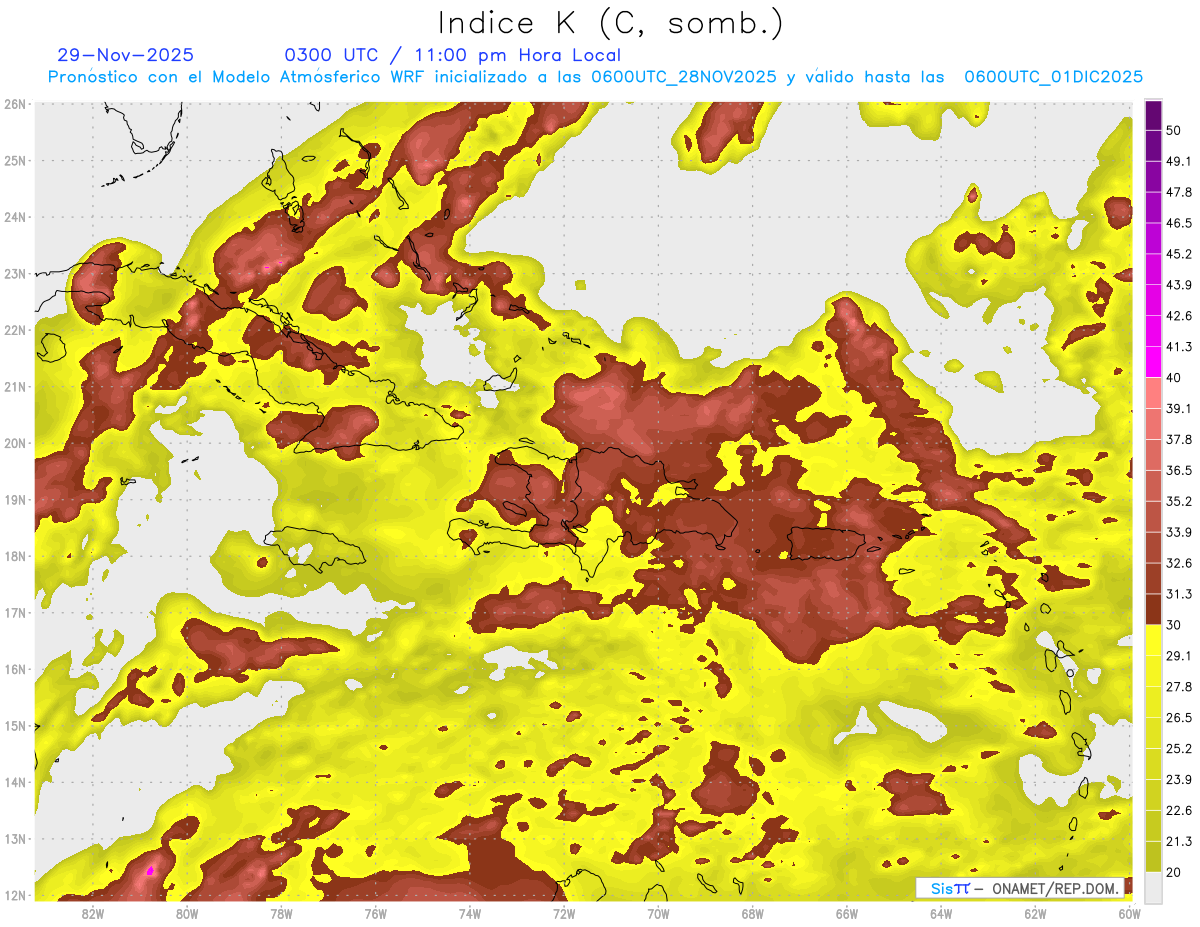Click the latitude label "24N"
Screen dimensions: 1200x927
point(16,217)
